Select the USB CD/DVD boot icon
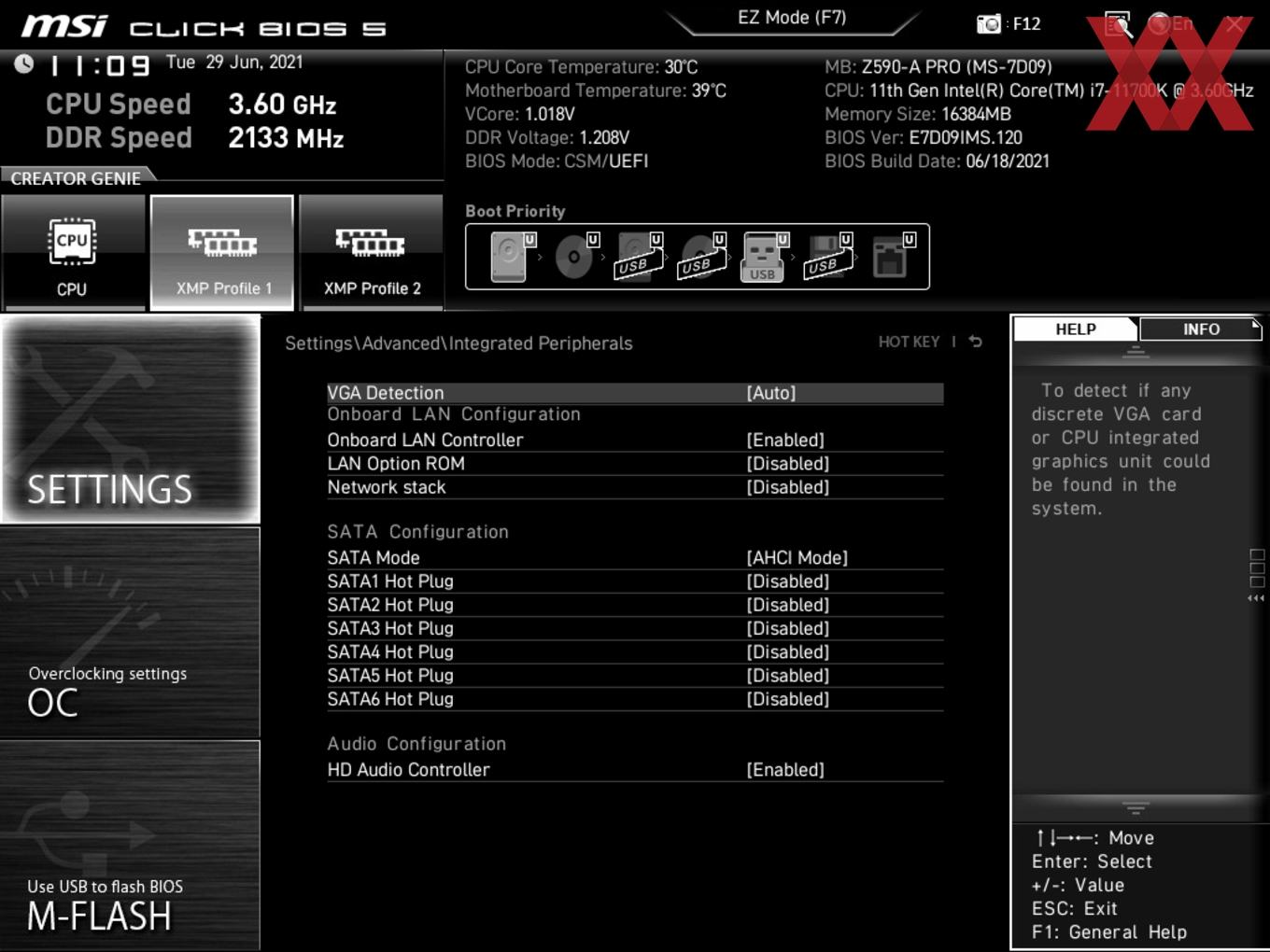The image size is (1270, 952). point(701,257)
